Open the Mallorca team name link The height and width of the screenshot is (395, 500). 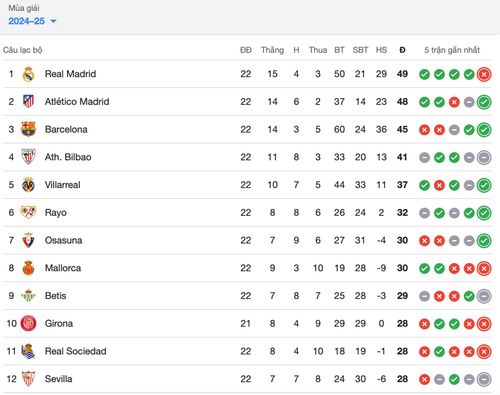pyautogui.click(x=63, y=268)
